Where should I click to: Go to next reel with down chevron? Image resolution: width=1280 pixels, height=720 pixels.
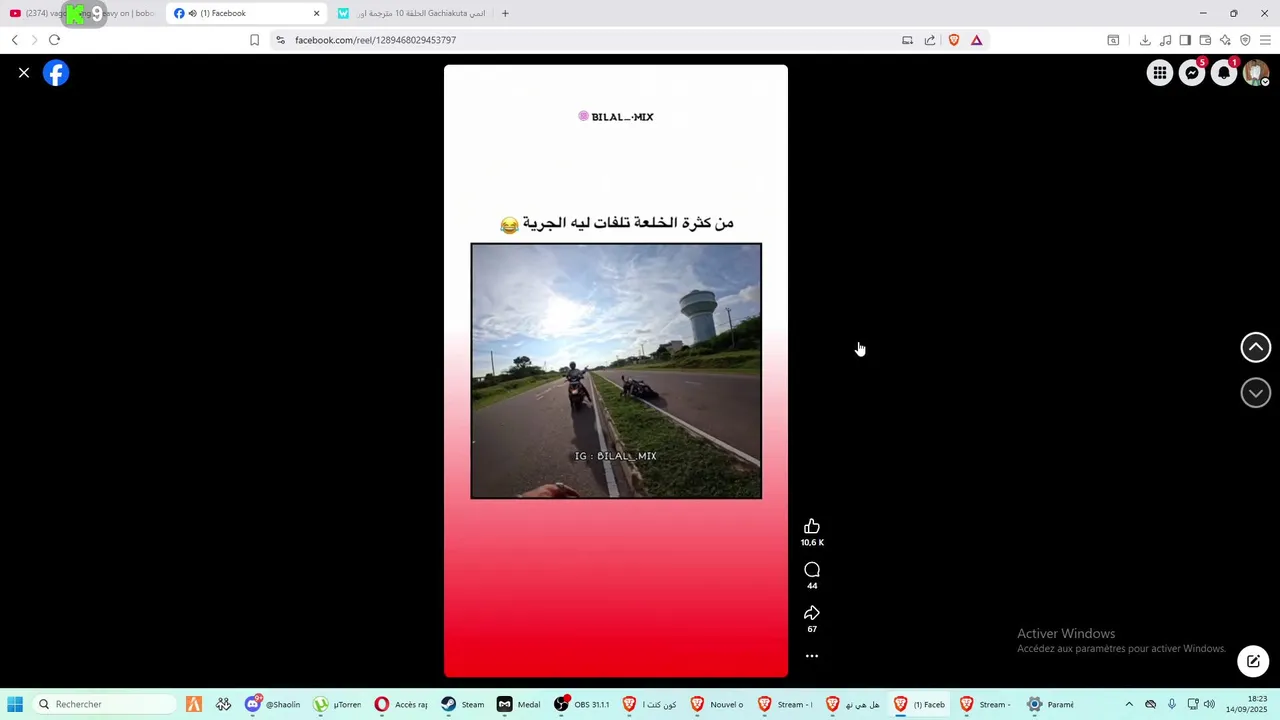(1255, 393)
